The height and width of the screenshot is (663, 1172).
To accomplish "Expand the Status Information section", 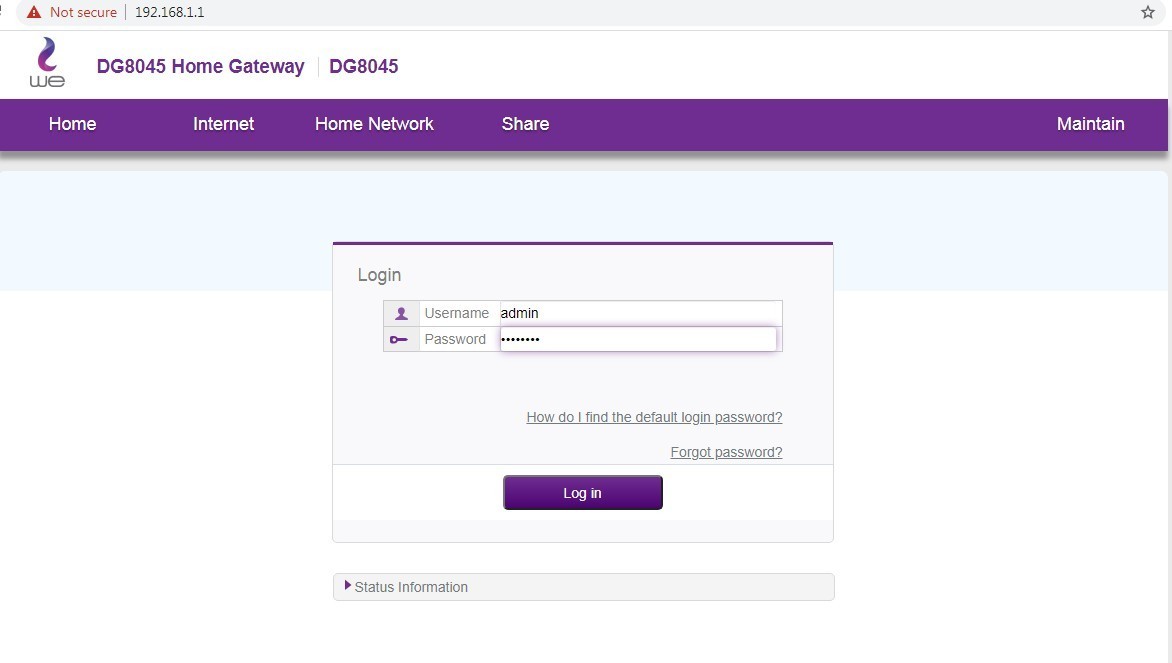I will tap(411, 587).
